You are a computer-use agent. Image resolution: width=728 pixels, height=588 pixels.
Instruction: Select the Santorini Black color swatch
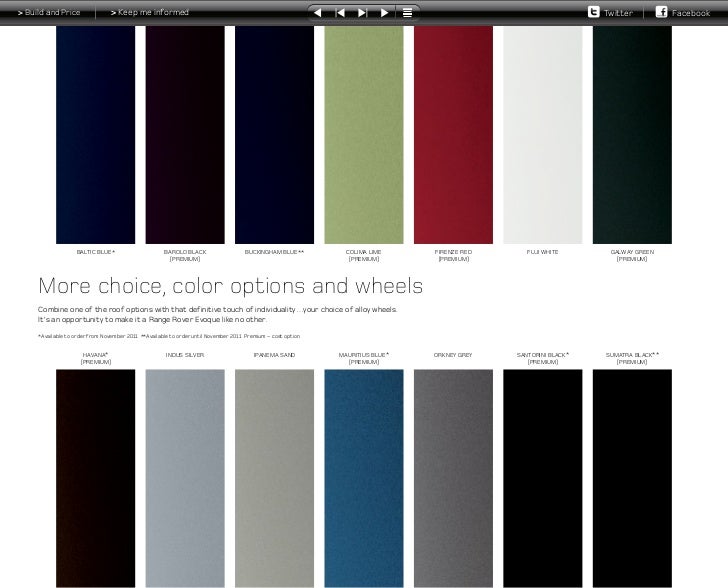(x=543, y=478)
